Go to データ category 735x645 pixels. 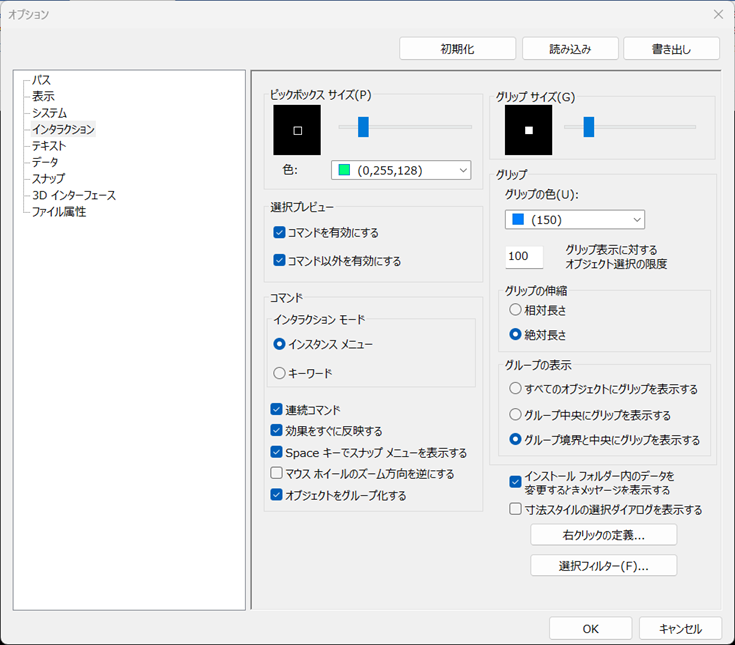(45, 162)
